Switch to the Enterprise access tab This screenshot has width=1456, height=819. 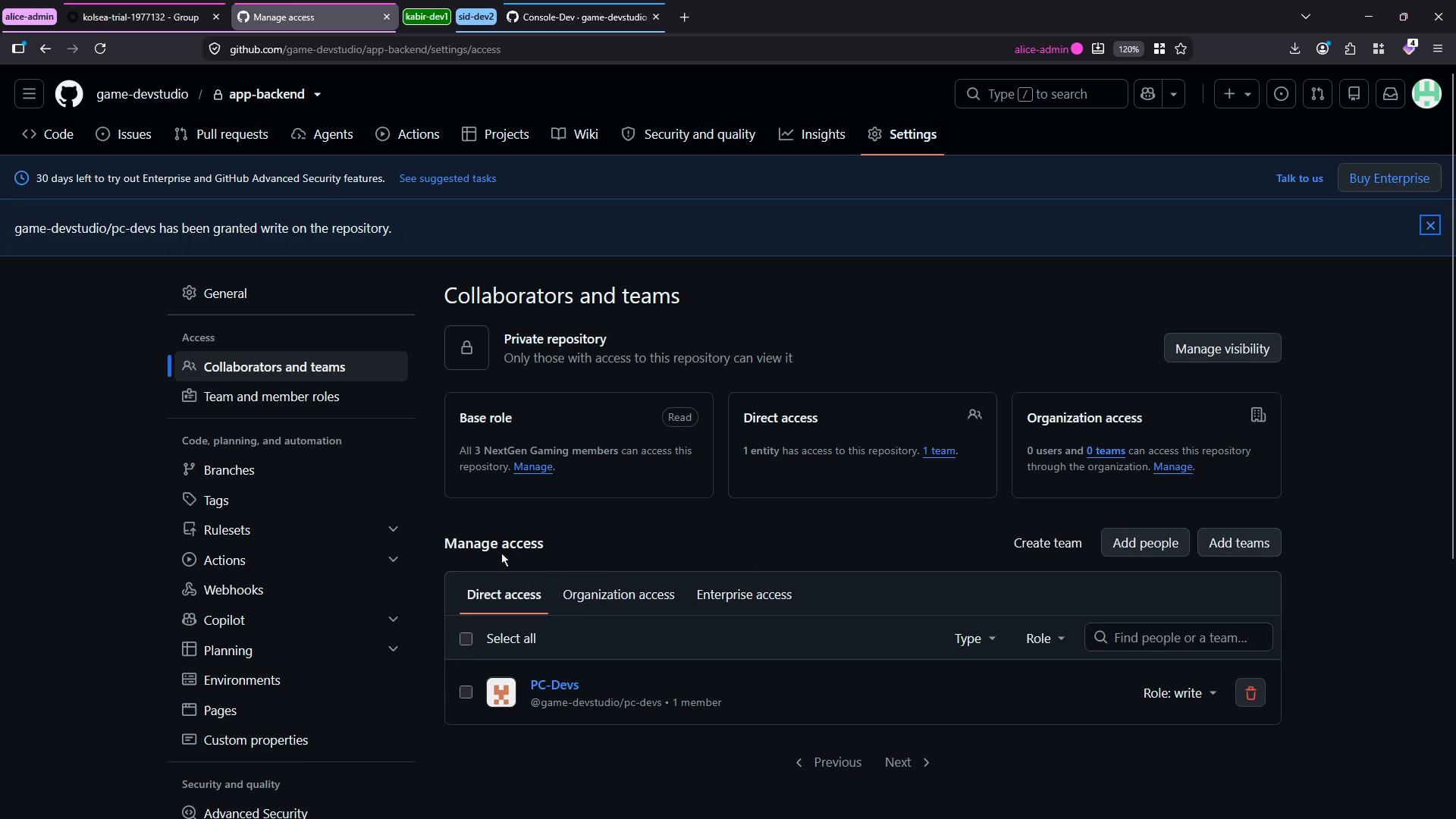pyautogui.click(x=744, y=595)
